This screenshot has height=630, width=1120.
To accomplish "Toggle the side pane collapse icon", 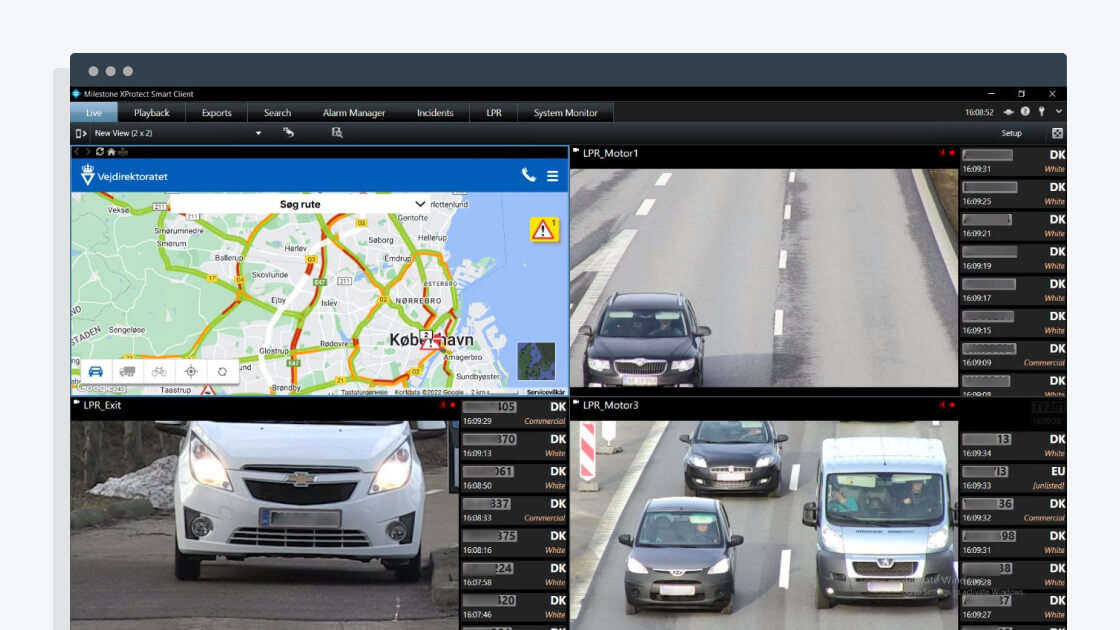I will [x=81, y=133].
